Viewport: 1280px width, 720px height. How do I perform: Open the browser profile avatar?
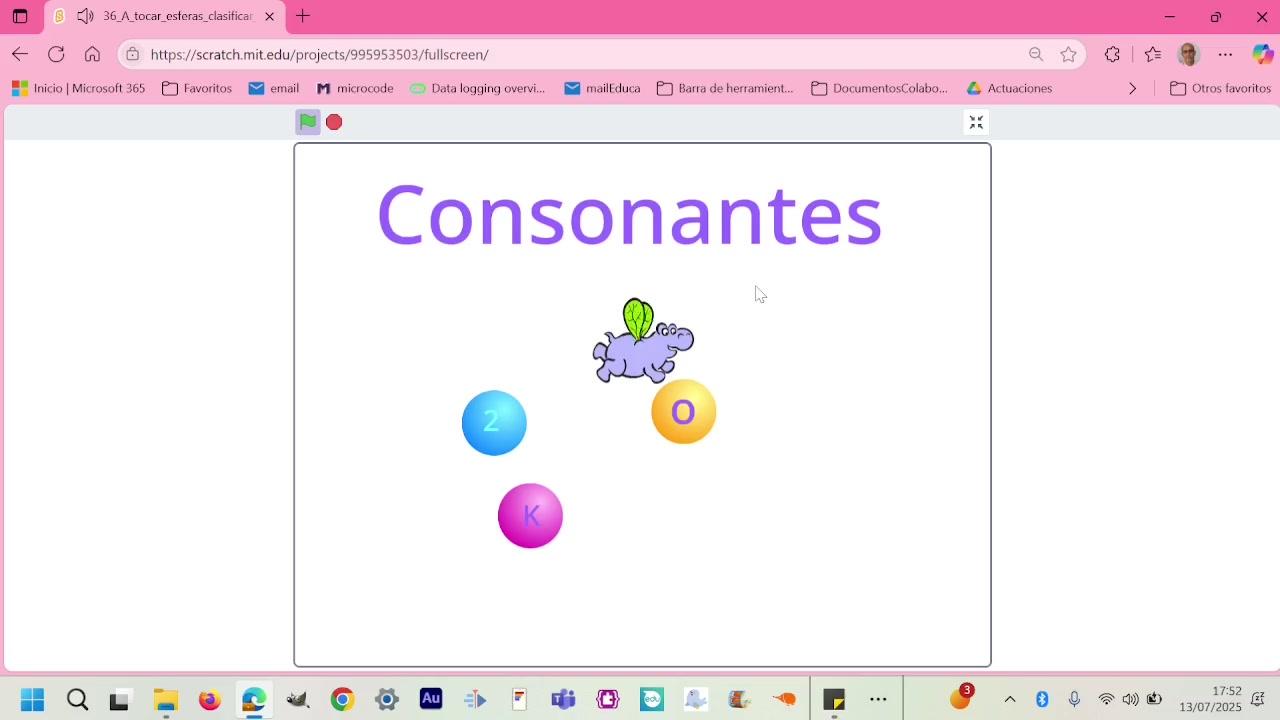pyautogui.click(x=1189, y=54)
